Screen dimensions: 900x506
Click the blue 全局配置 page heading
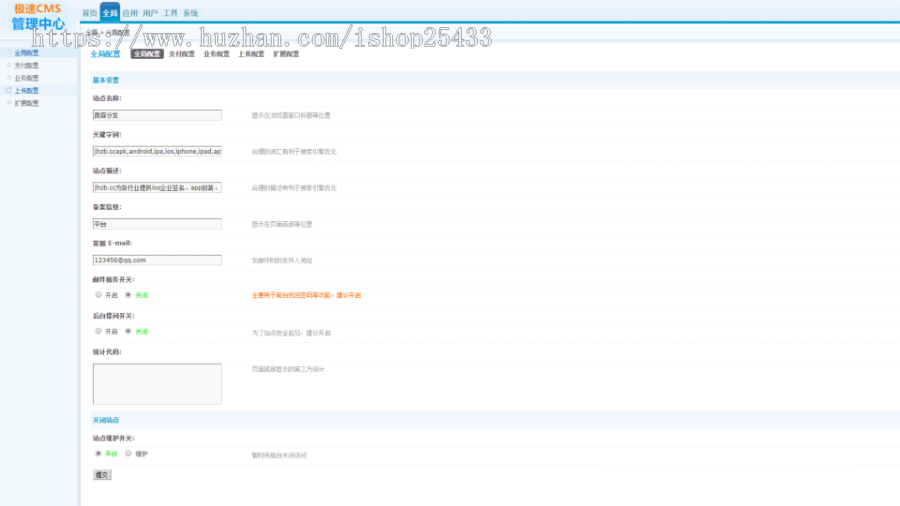[x=106, y=54]
